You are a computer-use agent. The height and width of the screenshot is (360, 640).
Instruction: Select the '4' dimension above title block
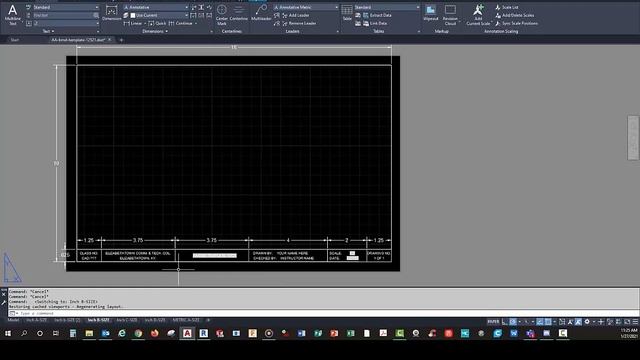(x=288, y=240)
